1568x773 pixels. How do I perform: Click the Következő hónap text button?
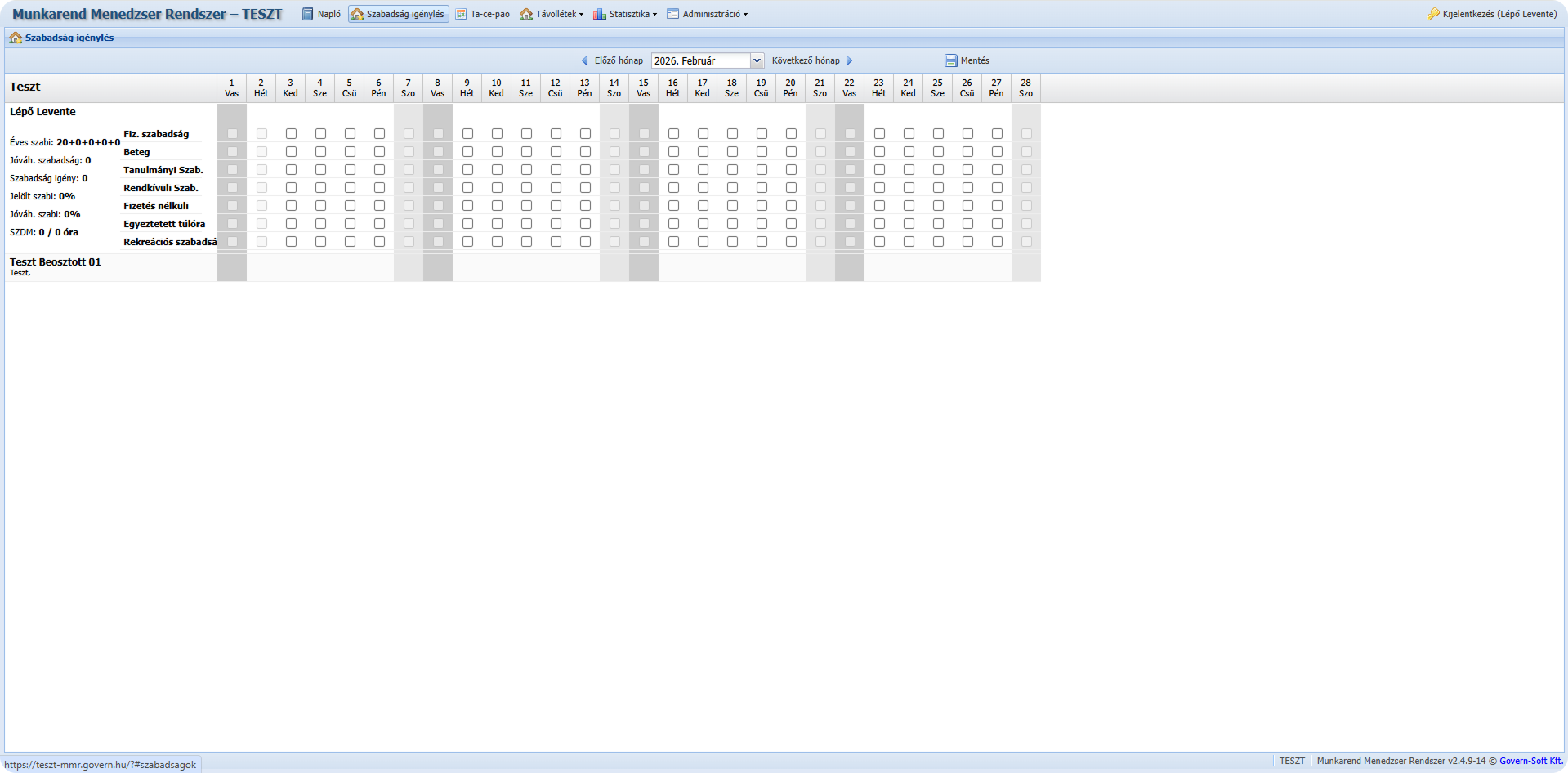pos(806,60)
